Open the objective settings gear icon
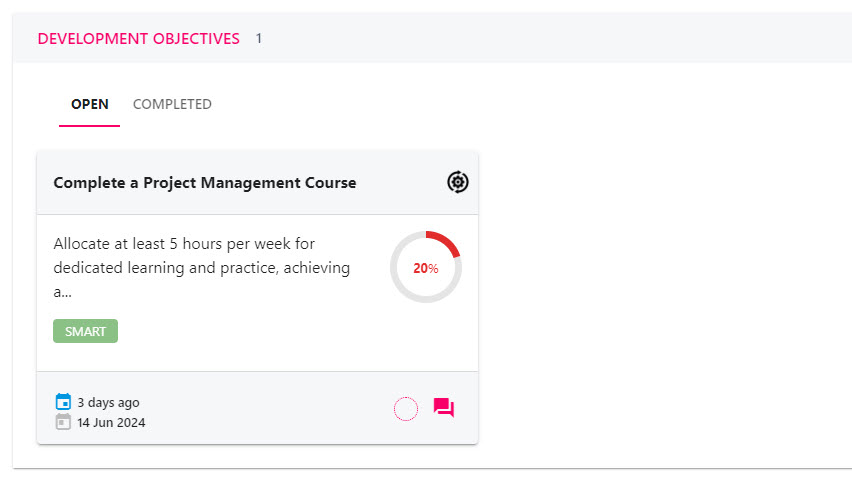The width and height of the screenshot is (852, 477). pos(458,182)
